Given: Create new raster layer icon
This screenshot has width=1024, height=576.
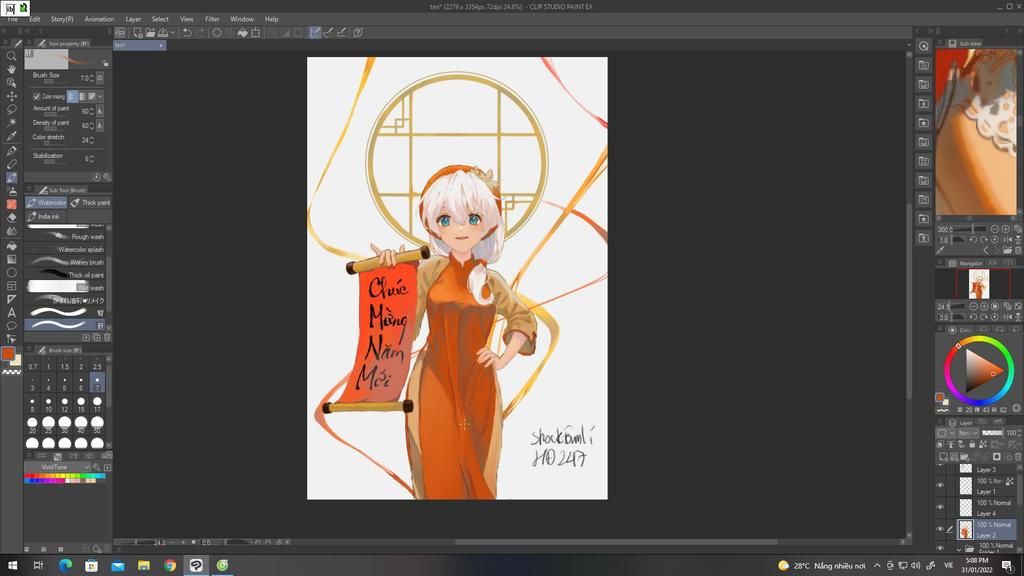Looking at the screenshot, I should point(943,456).
